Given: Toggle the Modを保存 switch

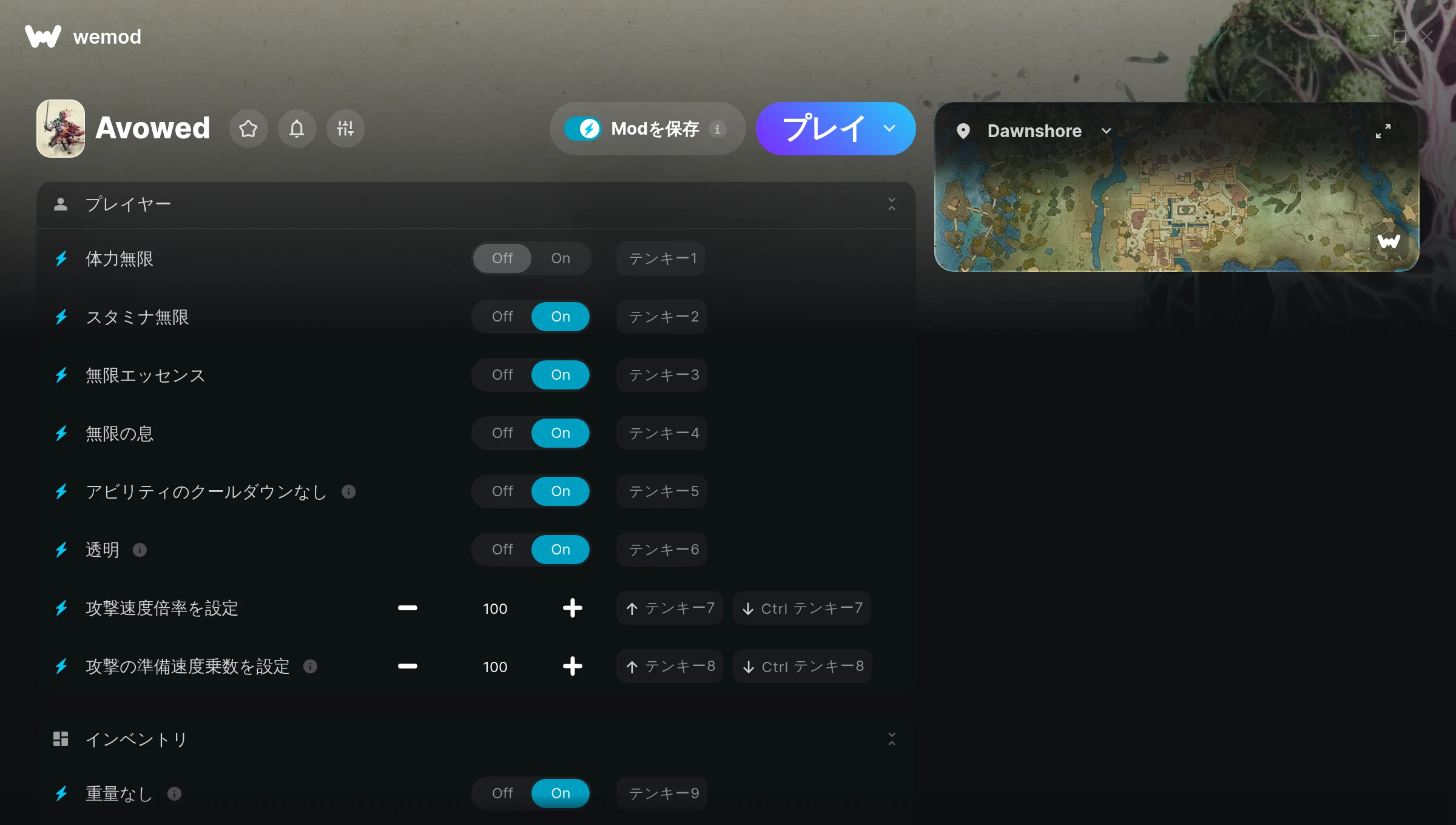Looking at the screenshot, I should 583,129.
